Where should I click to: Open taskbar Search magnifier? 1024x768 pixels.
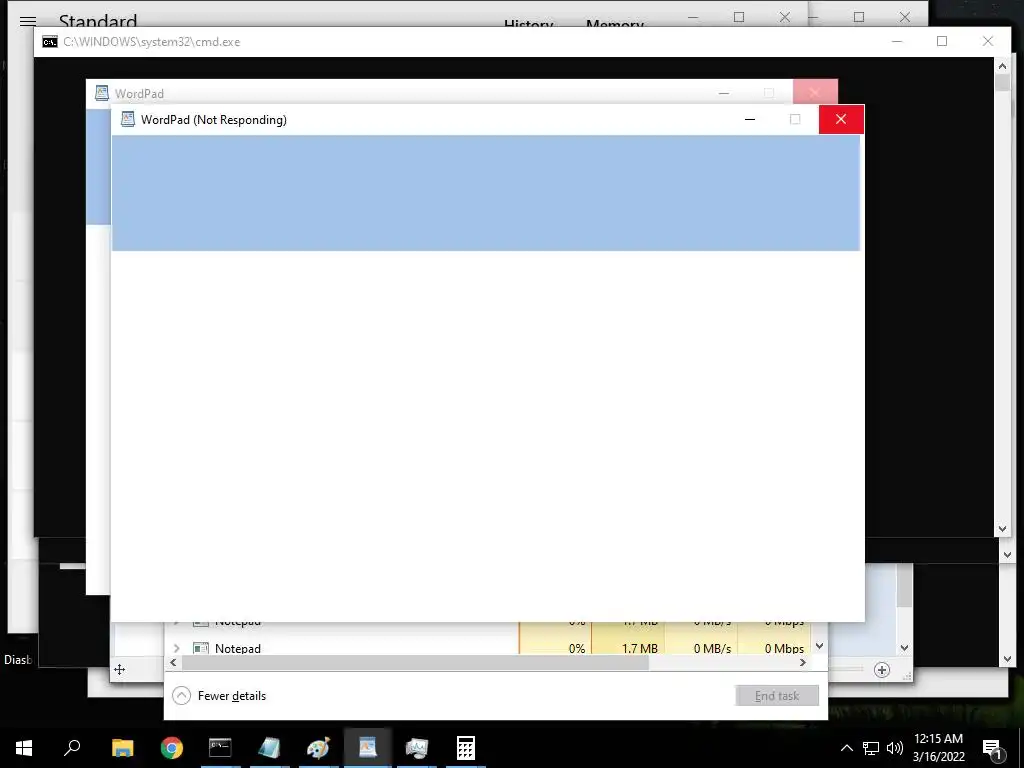pyautogui.click(x=72, y=748)
